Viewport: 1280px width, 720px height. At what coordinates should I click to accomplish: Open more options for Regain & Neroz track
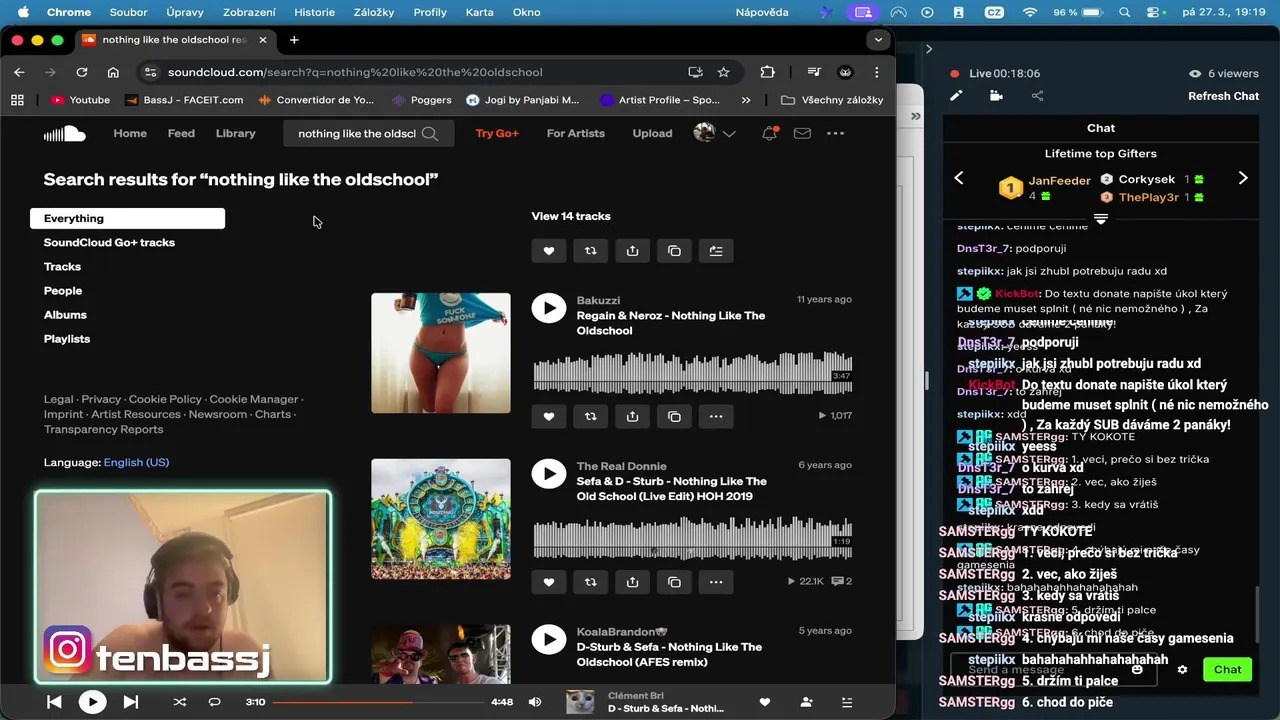[x=716, y=416]
